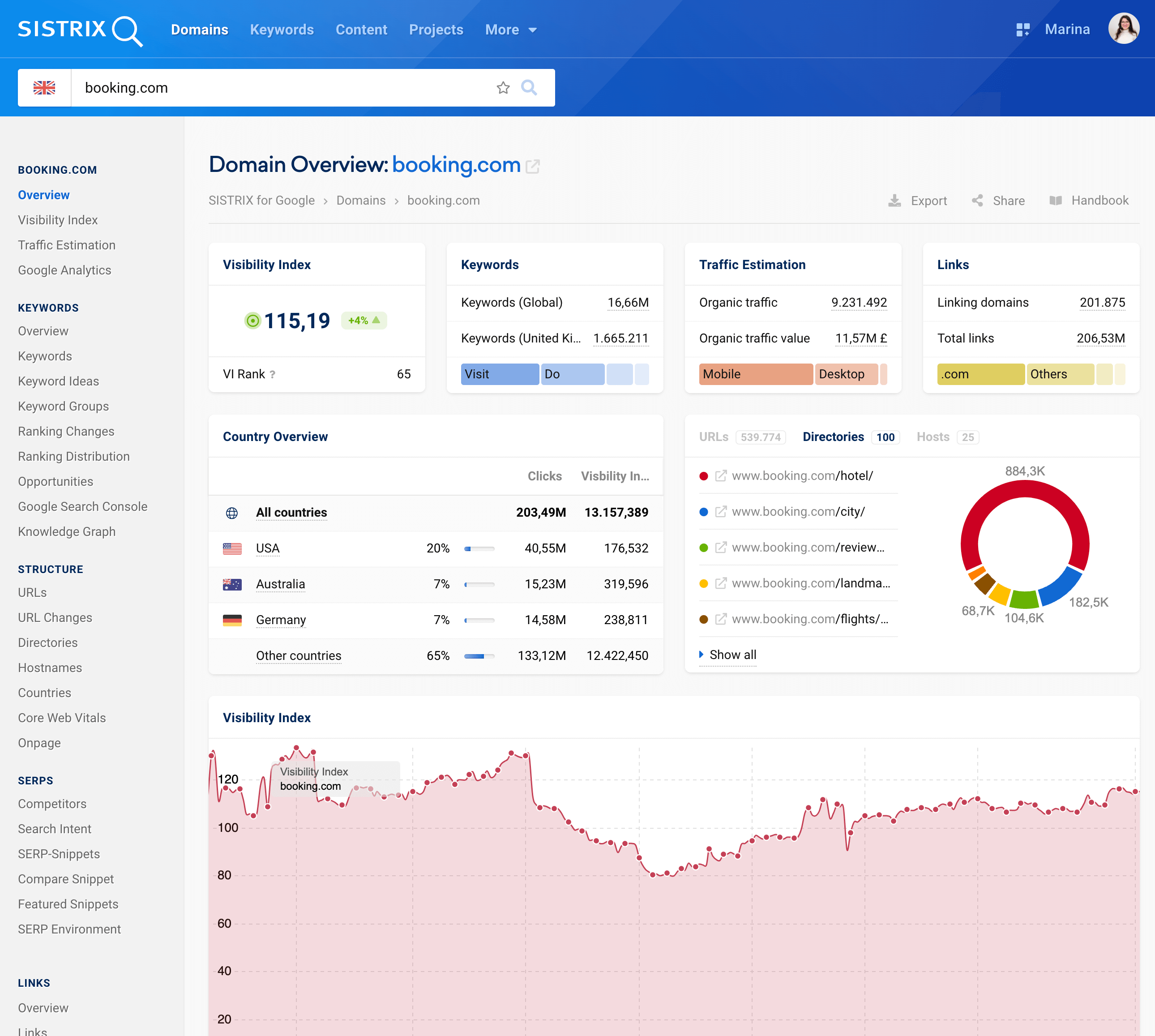The height and width of the screenshot is (1036, 1155).
Task: Click the All countries globe icon
Action: (x=232, y=513)
